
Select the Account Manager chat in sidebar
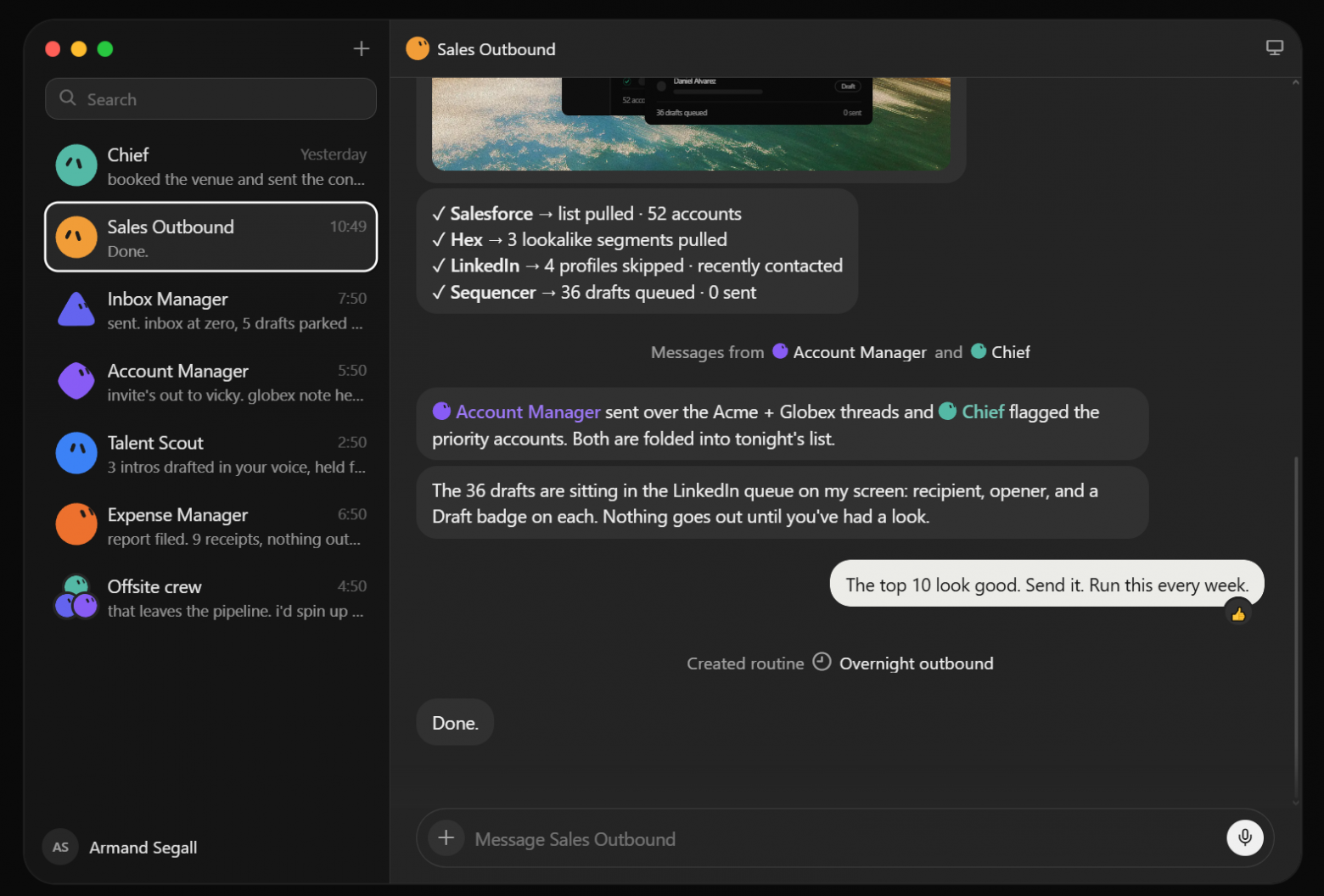click(x=210, y=382)
